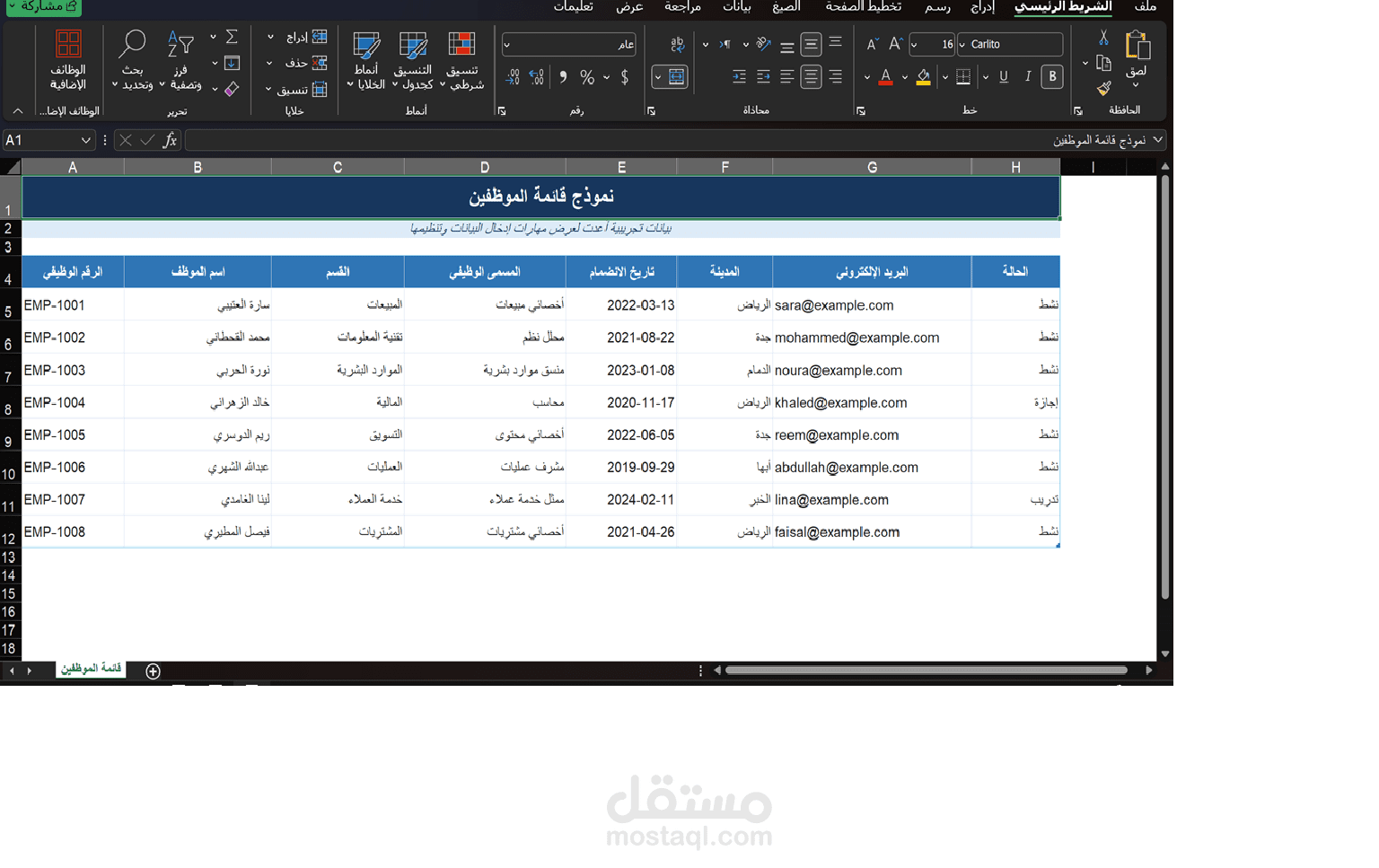Click the AutoSum sigma icon

click(232, 37)
